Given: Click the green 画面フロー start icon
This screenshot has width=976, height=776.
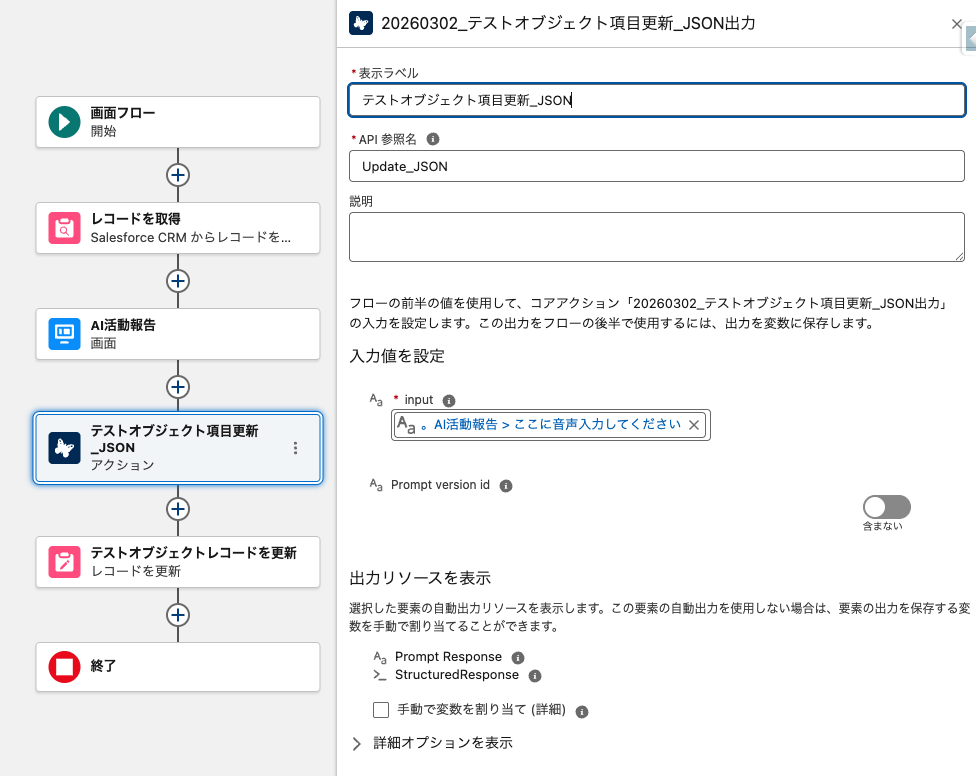Looking at the screenshot, I should click(x=65, y=122).
